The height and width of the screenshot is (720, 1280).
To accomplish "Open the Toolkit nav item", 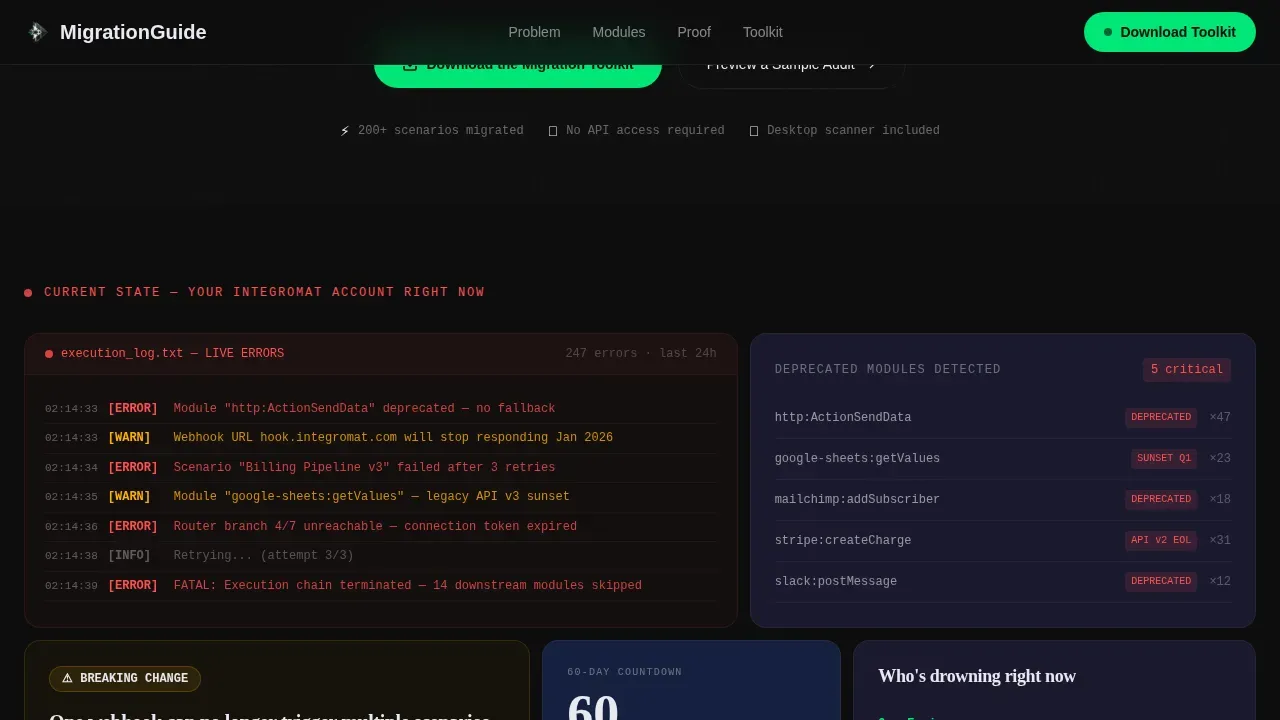I will [763, 32].
